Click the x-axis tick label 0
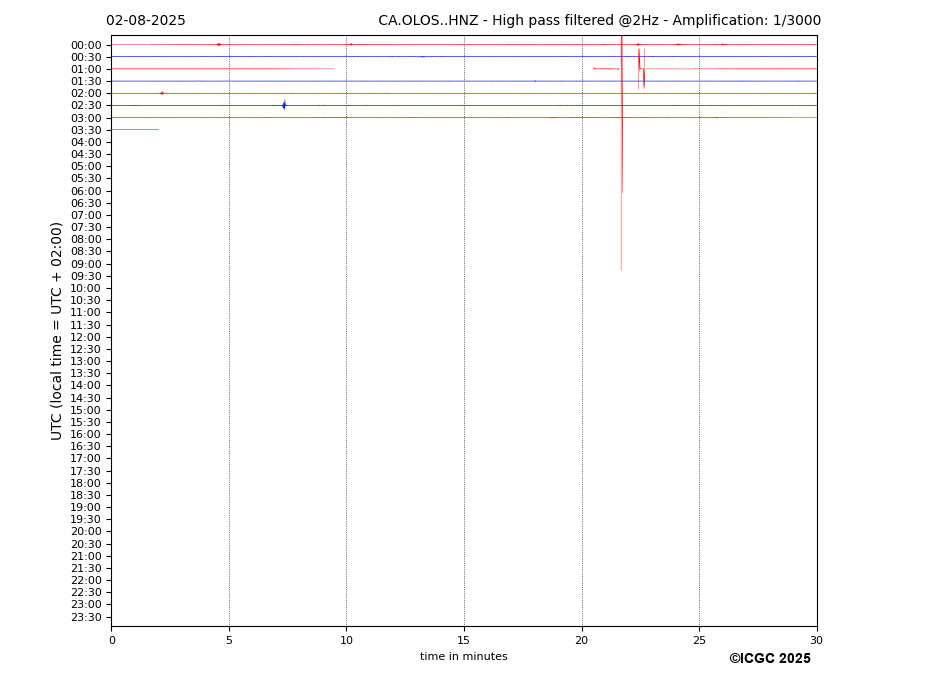927x696 pixels. pyautogui.click(x=112, y=640)
